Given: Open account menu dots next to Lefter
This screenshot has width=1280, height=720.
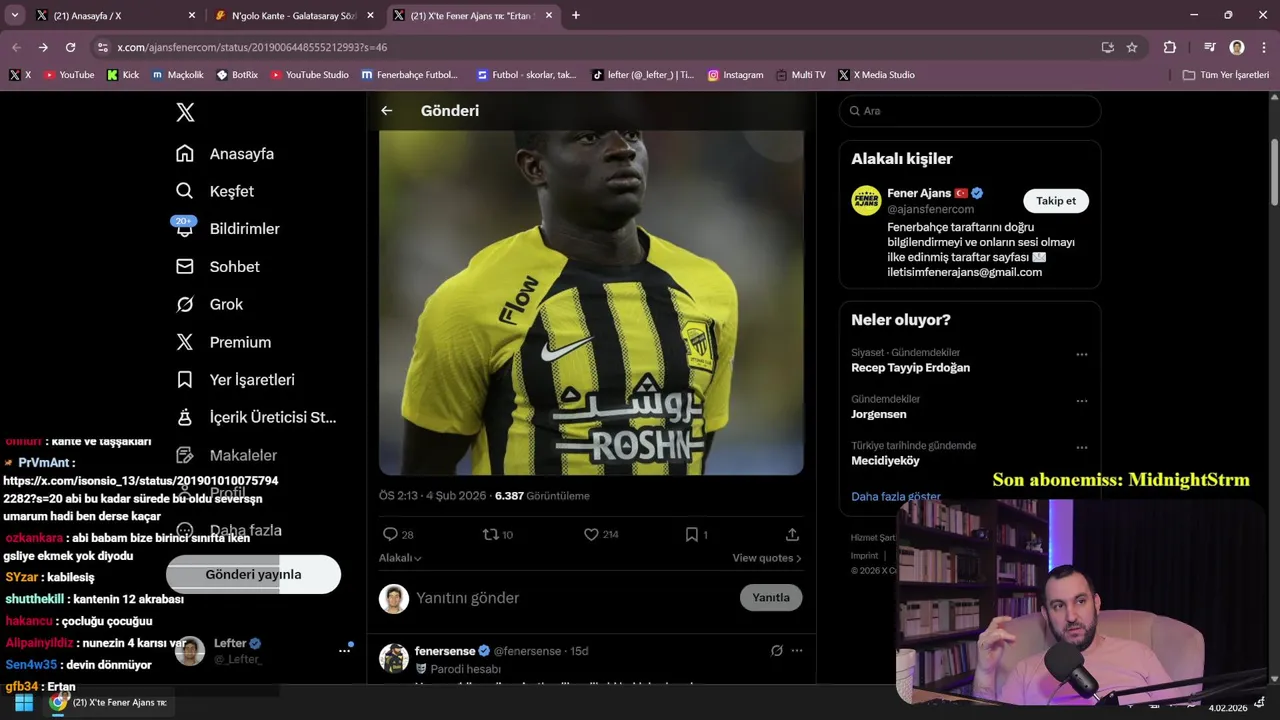Looking at the screenshot, I should pos(344,651).
